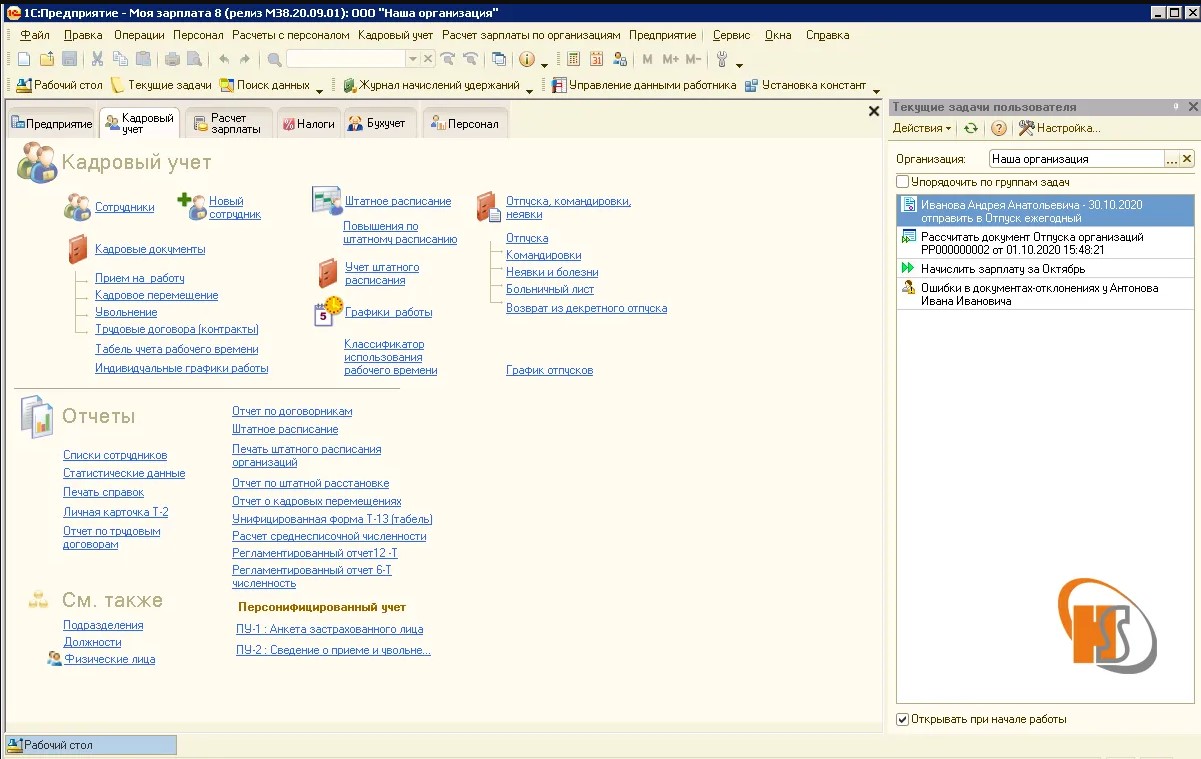This screenshot has width=1201, height=759.
Task: Click the Организация input field
Action: [1076, 158]
